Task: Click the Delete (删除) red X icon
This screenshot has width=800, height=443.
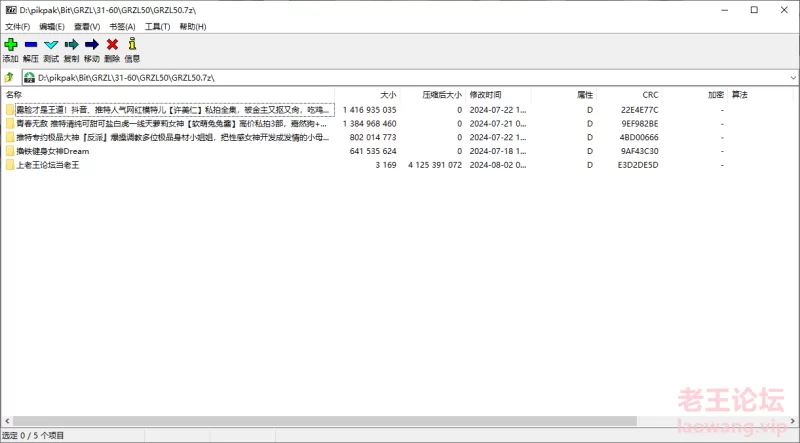Action: pos(112,44)
